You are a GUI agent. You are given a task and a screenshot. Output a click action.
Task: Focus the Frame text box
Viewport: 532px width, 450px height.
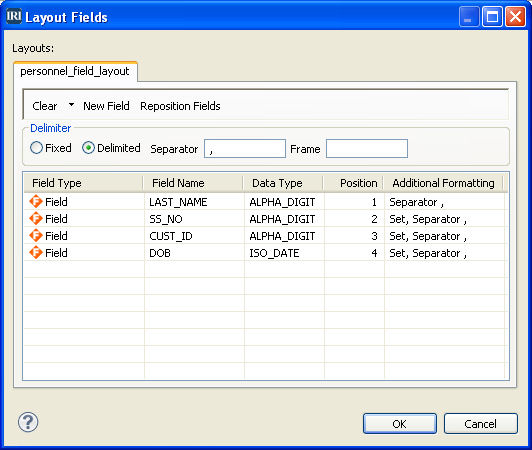pyautogui.click(x=367, y=149)
